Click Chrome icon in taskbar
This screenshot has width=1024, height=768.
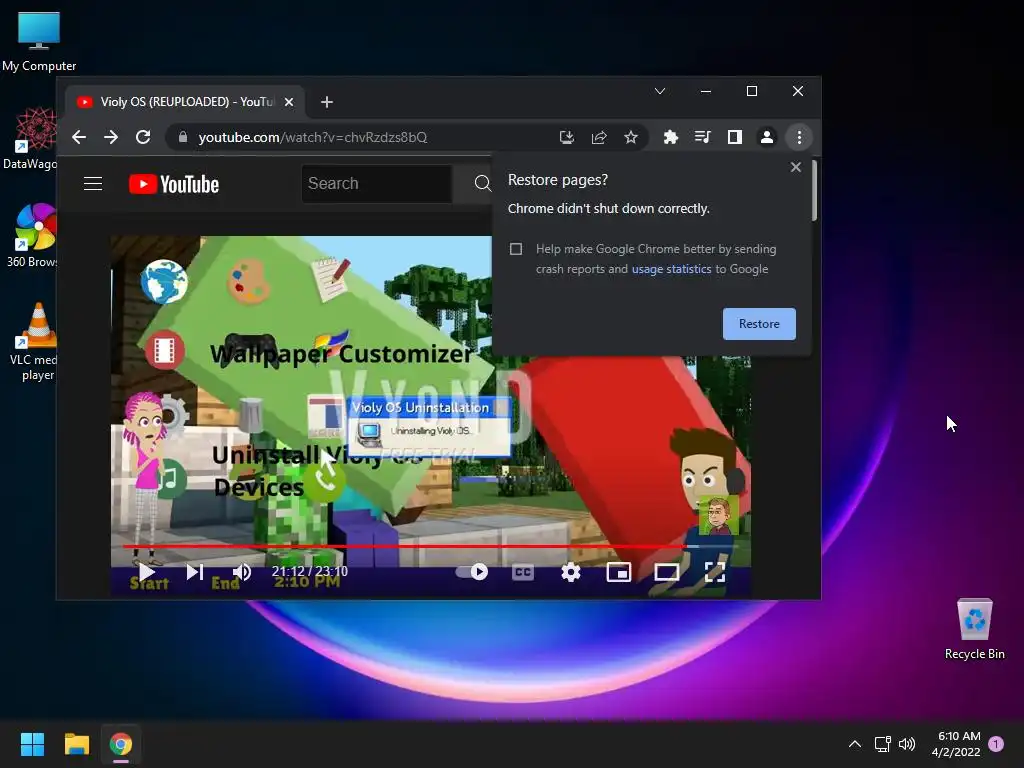121,744
